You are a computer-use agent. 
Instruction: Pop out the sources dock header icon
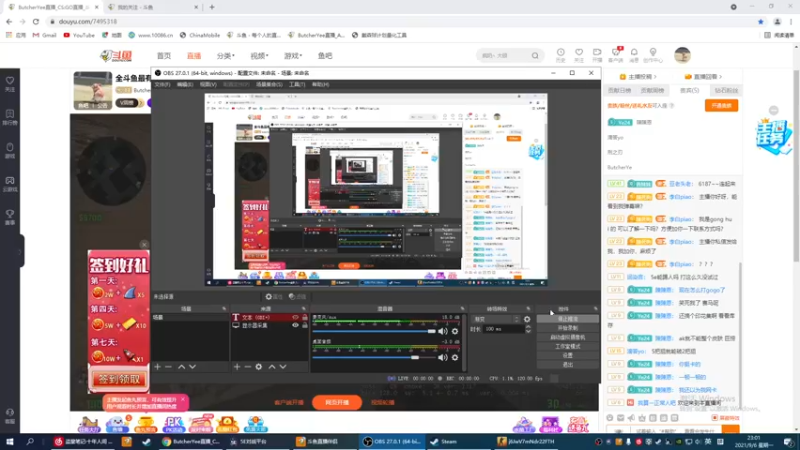click(304, 309)
